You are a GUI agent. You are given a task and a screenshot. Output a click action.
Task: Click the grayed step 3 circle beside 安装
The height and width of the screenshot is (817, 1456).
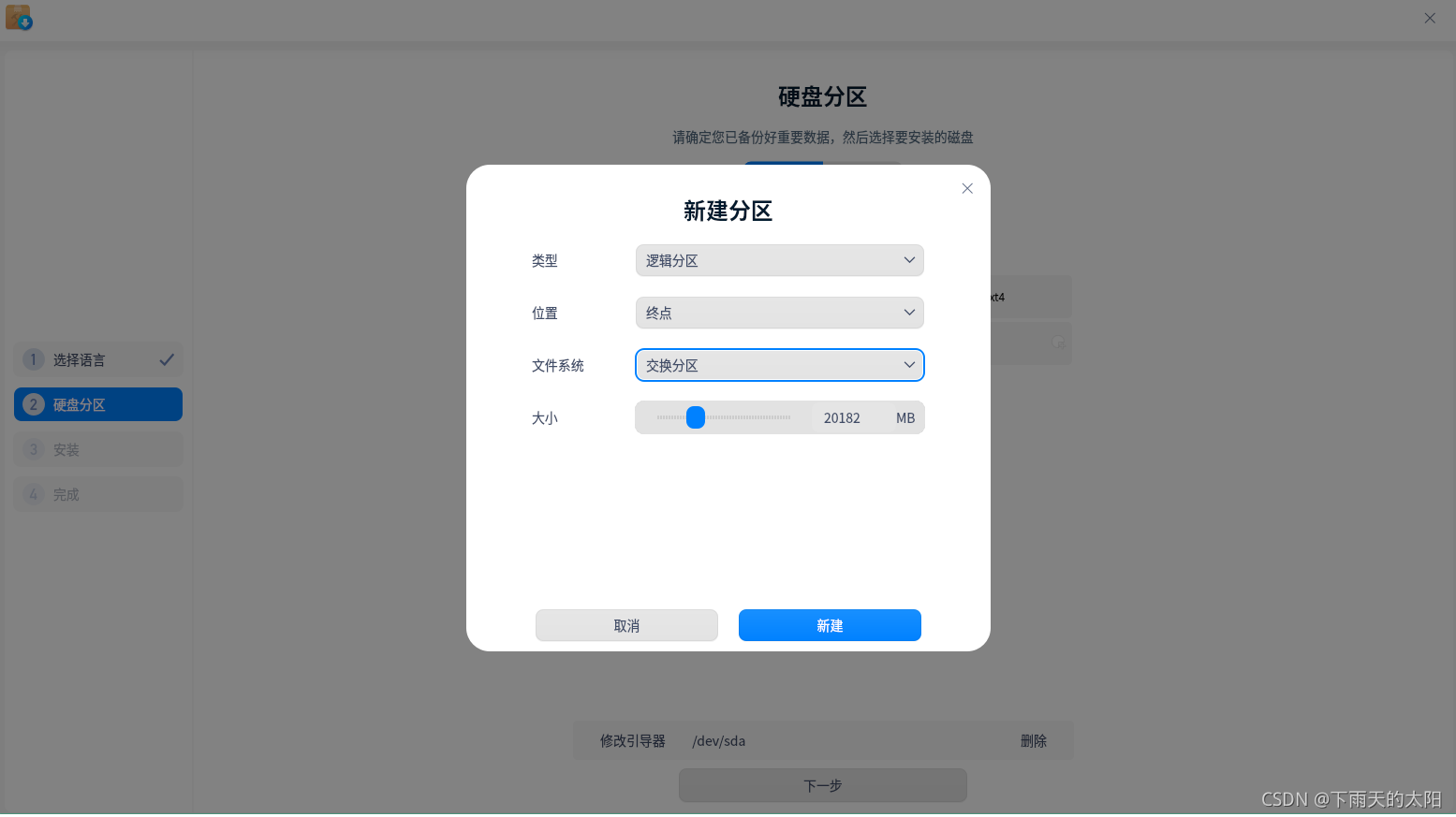coord(33,448)
